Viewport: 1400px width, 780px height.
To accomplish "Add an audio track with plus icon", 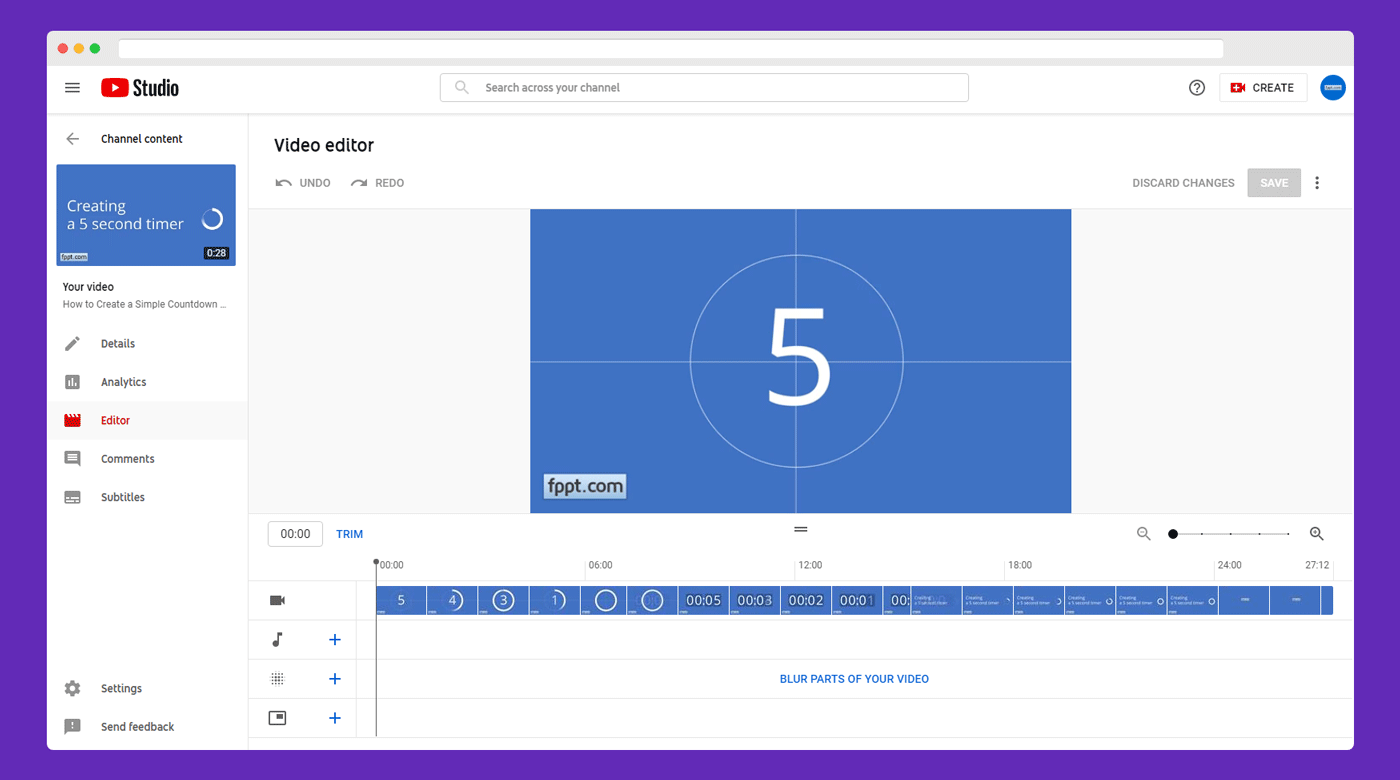I will (x=335, y=640).
